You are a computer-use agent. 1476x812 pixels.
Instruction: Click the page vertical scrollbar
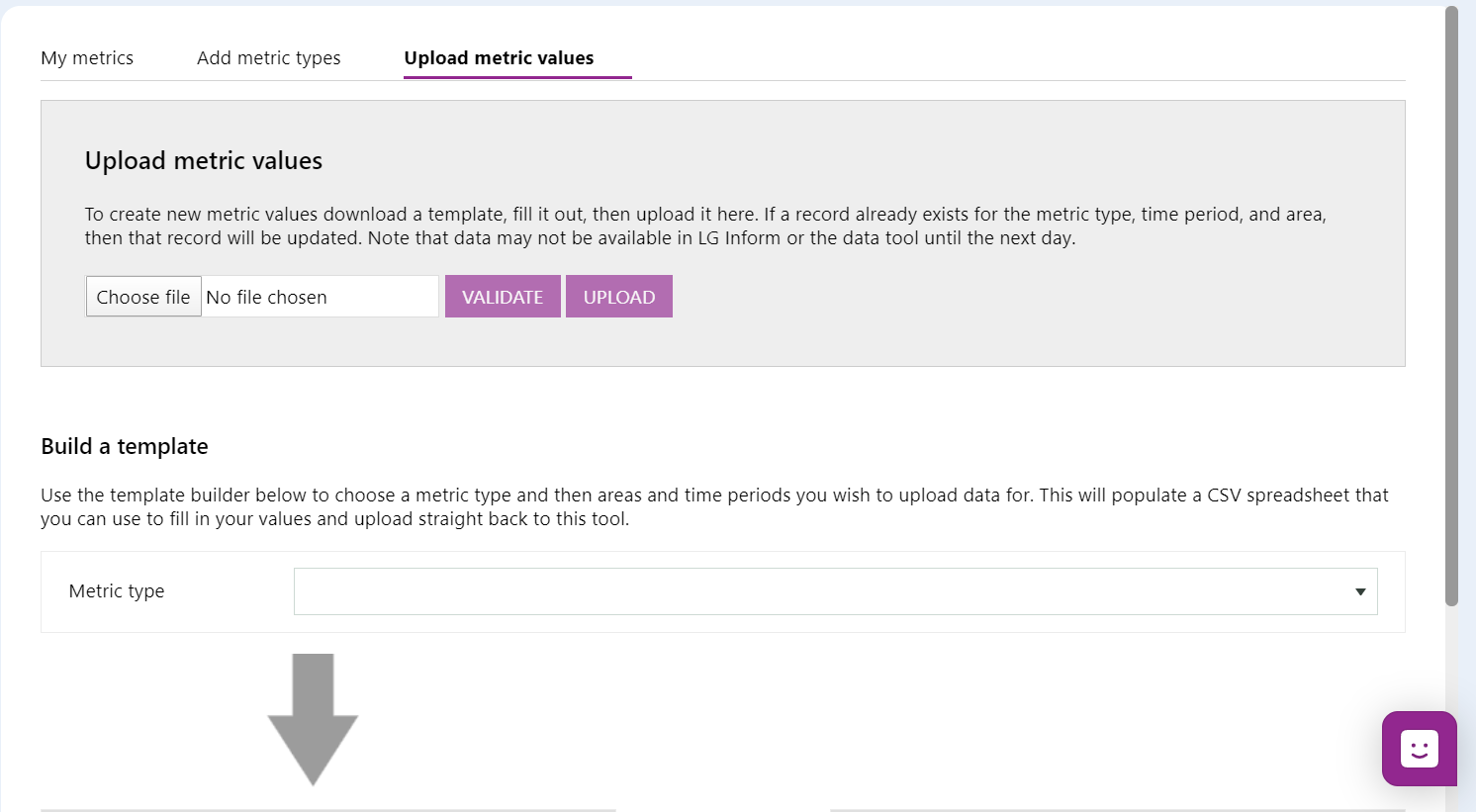(x=1451, y=307)
